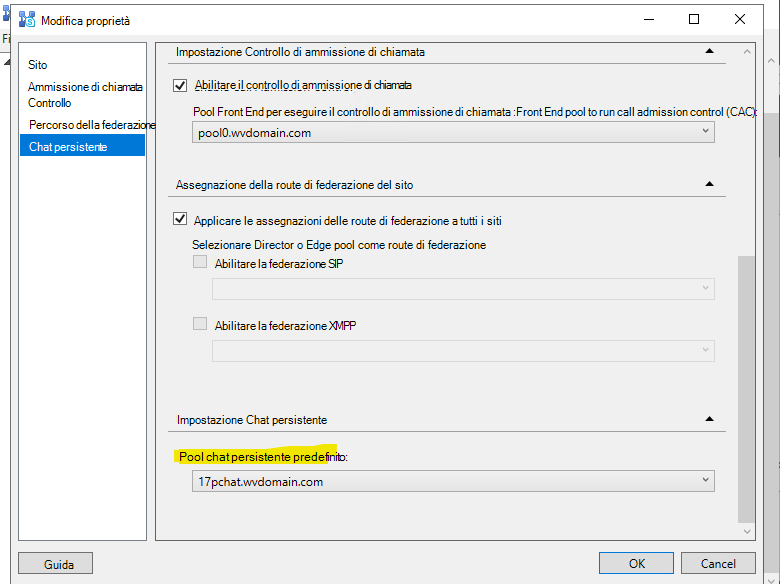Open the SIP federation route dropdown
Screen dimensions: 780x584
coord(463,289)
